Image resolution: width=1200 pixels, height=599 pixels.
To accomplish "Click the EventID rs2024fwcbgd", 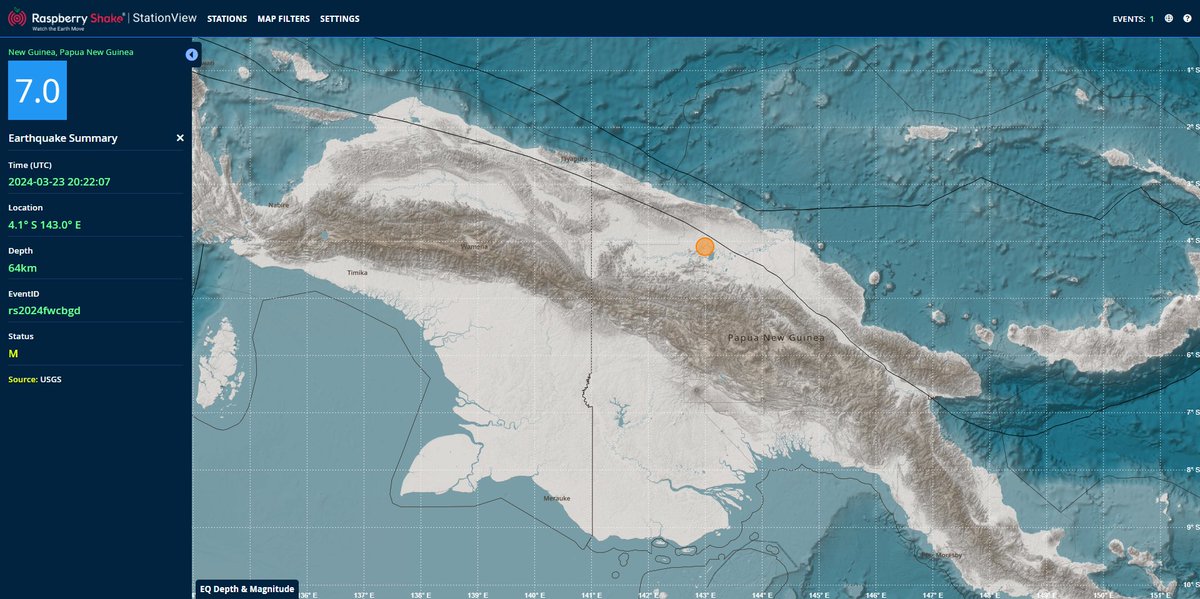I will [44, 311].
